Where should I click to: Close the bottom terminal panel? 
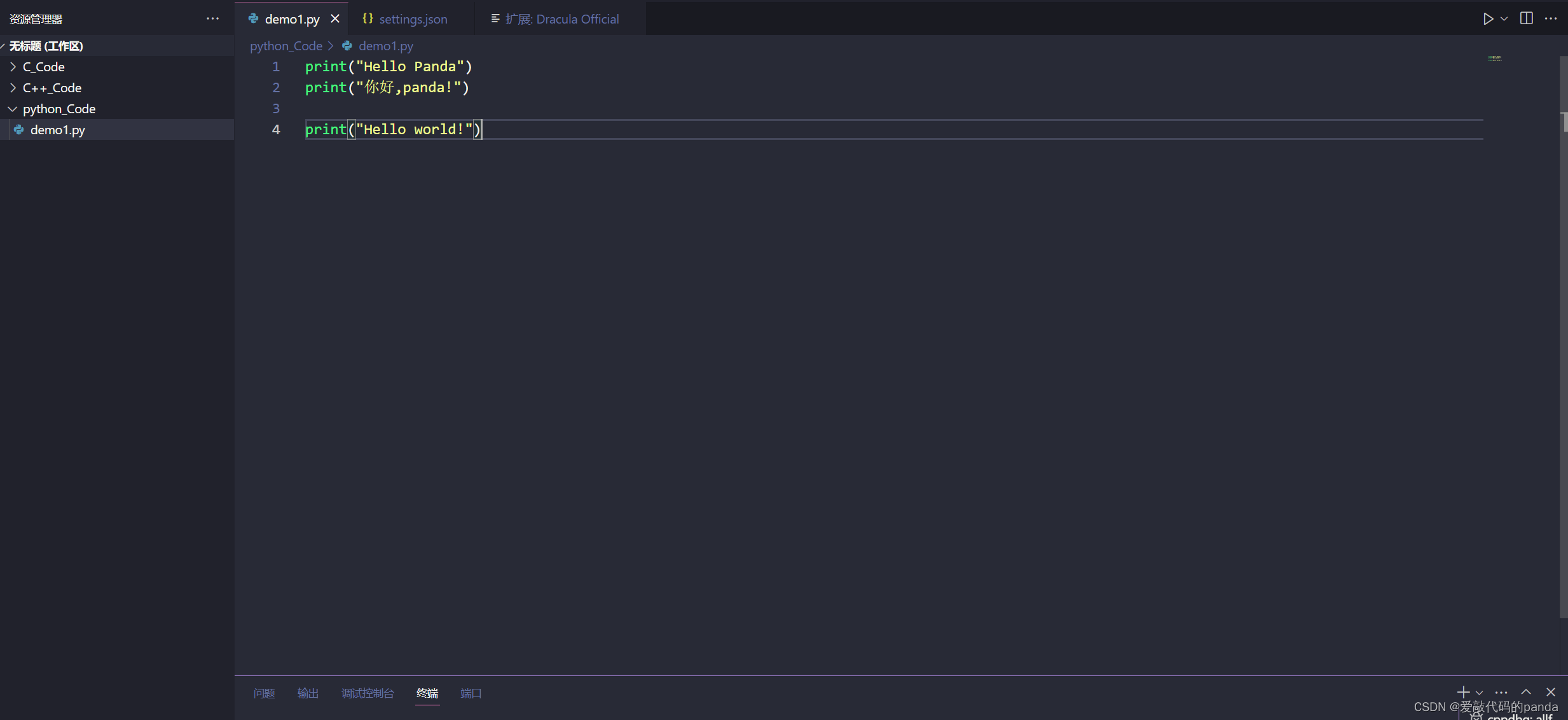pos(1551,692)
